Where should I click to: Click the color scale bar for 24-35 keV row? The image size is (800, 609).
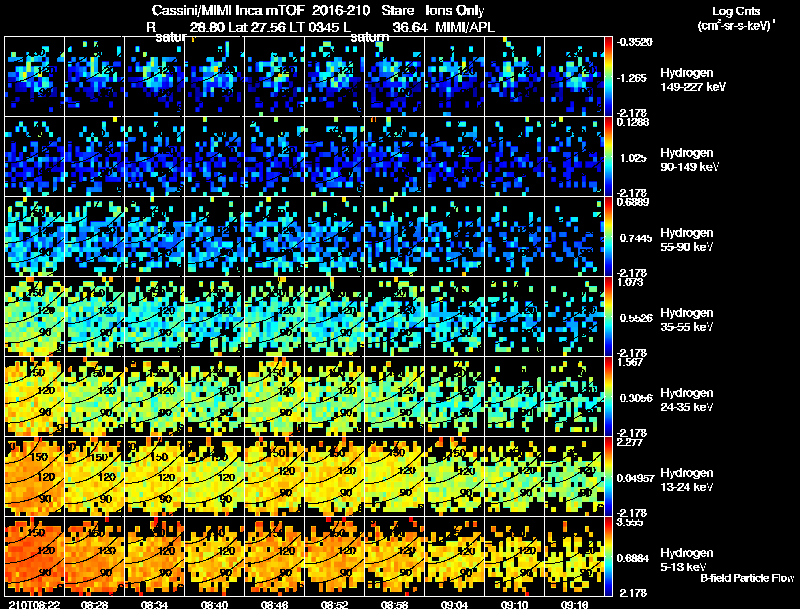pyautogui.click(x=608, y=397)
